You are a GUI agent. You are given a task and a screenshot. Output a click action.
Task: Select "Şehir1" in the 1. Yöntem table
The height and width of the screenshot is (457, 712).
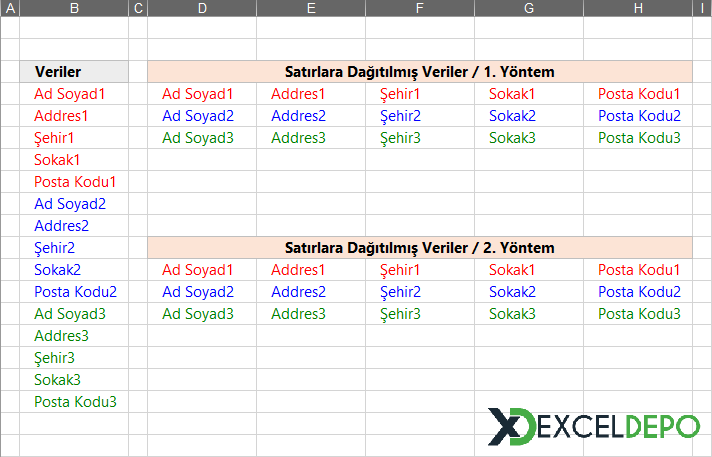click(400, 94)
